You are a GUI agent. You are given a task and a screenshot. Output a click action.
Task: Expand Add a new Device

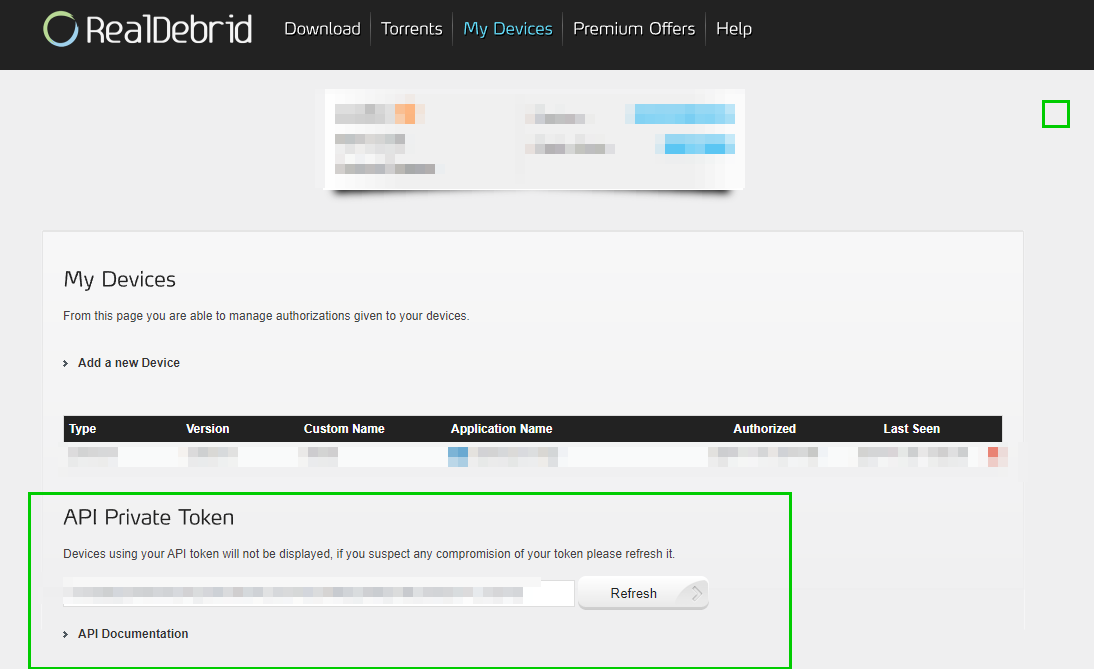pos(128,363)
